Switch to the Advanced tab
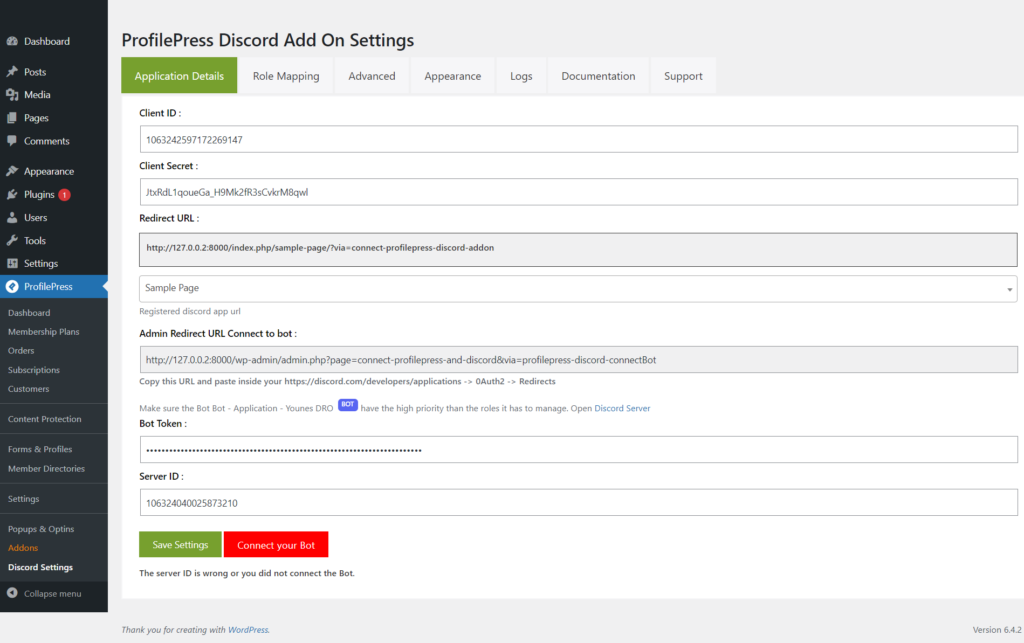 [372, 76]
